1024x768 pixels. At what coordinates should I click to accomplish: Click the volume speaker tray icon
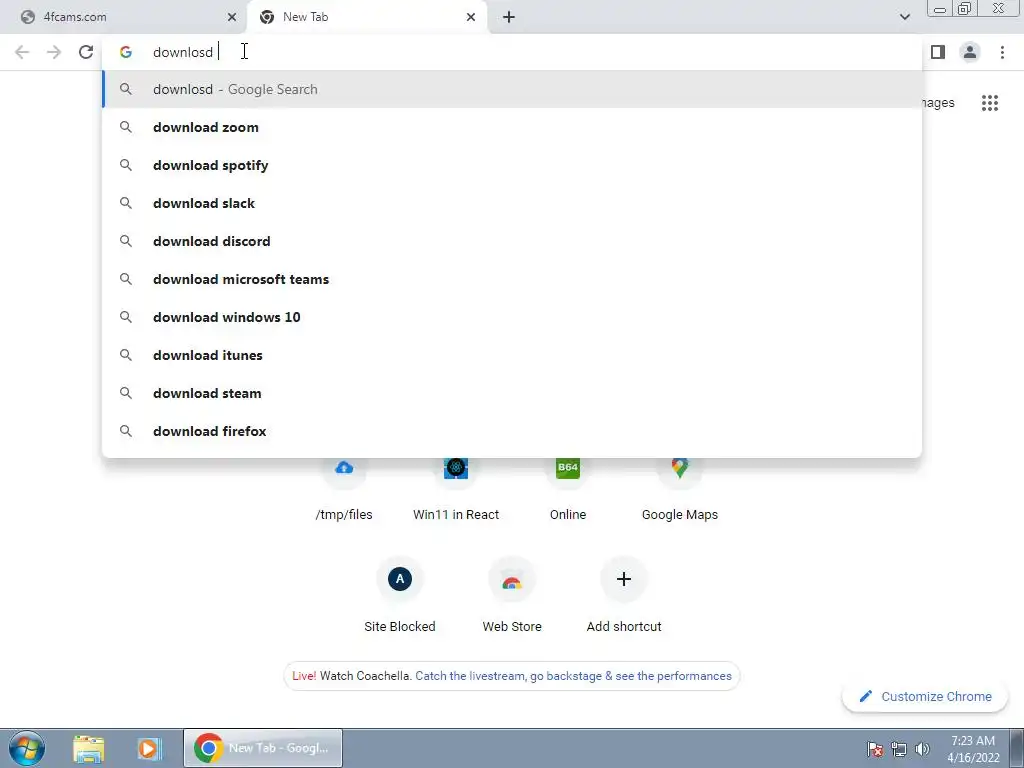[x=923, y=749]
